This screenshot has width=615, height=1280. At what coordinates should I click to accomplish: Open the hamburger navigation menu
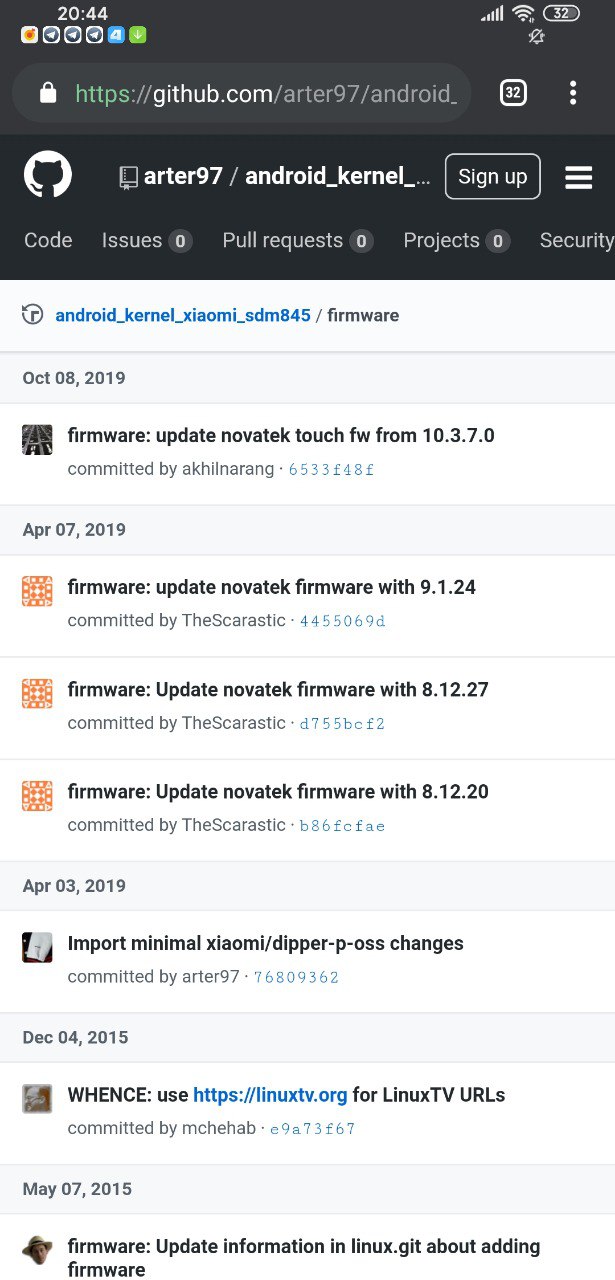[579, 177]
